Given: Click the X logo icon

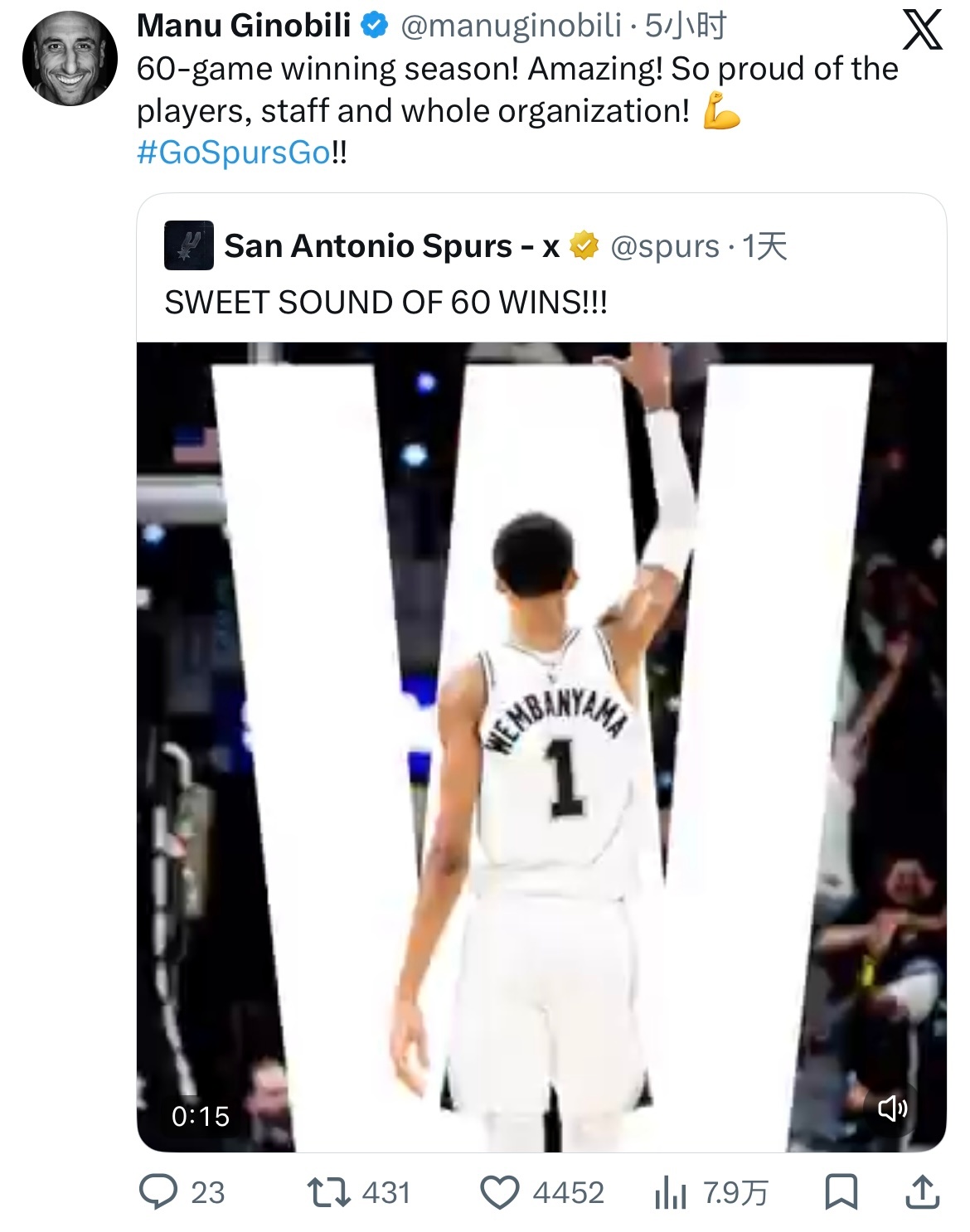Looking at the screenshot, I should coord(921,31).
